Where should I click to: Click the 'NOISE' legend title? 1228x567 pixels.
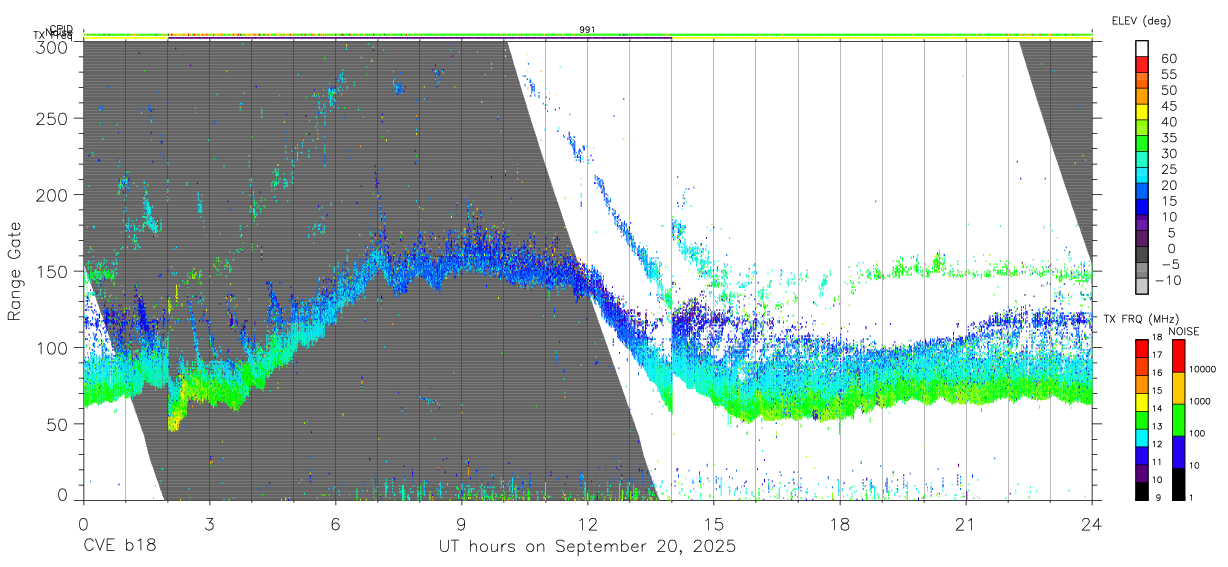coord(1185,331)
